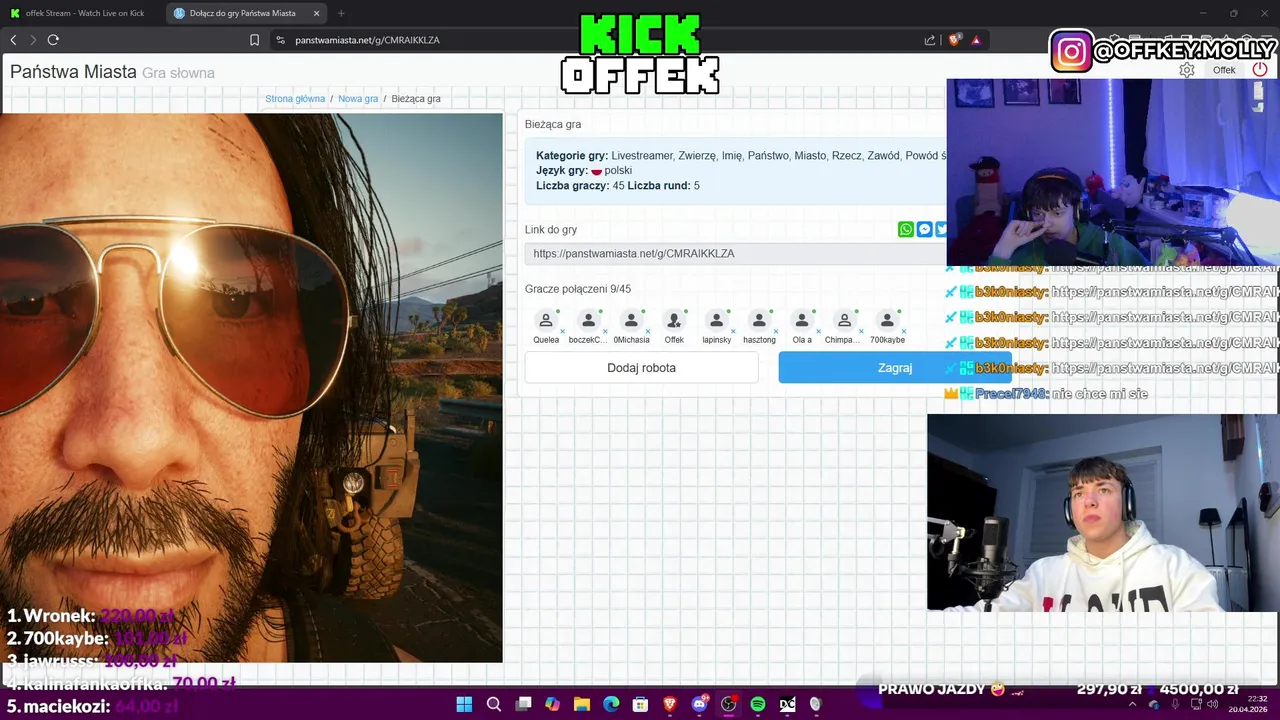Open Strona główna breadcrumb link
Image resolution: width=1280 pixels, height=720 pixels.
(295, 99)
